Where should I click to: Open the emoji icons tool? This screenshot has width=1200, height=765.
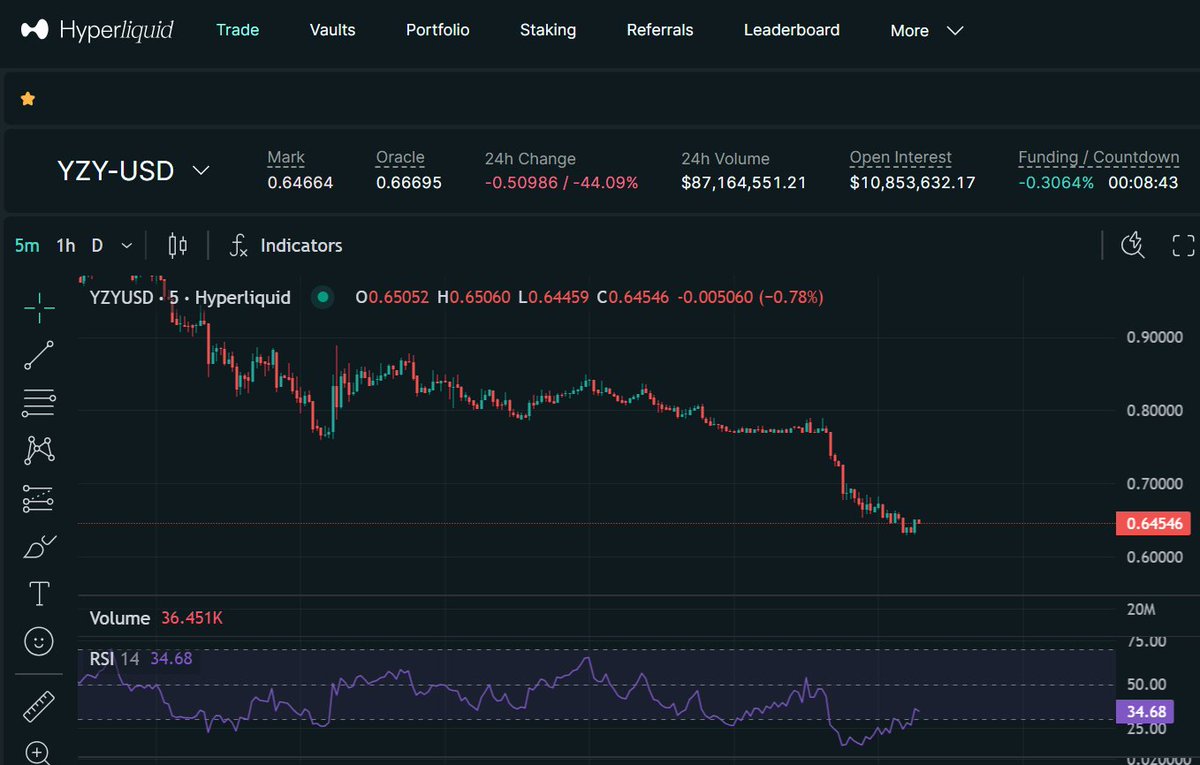tap(39, 642)
